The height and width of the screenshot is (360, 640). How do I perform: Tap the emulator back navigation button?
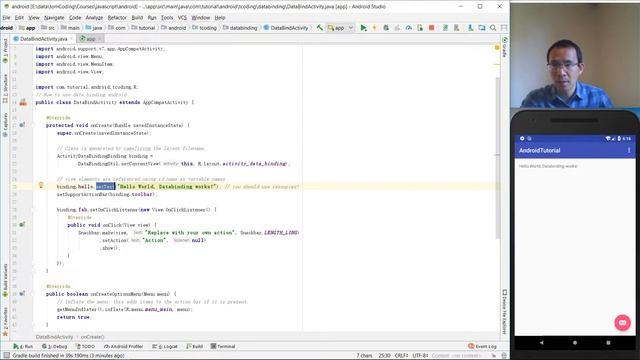542,343
